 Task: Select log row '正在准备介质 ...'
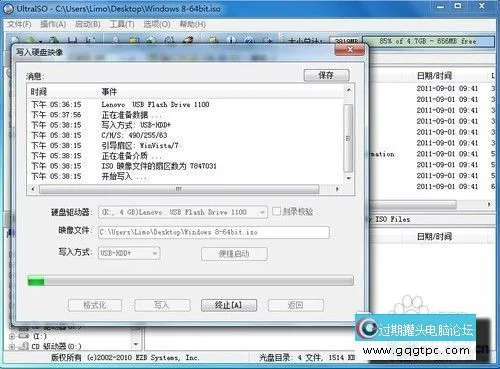pyautogui.click(x=185, y=156)
